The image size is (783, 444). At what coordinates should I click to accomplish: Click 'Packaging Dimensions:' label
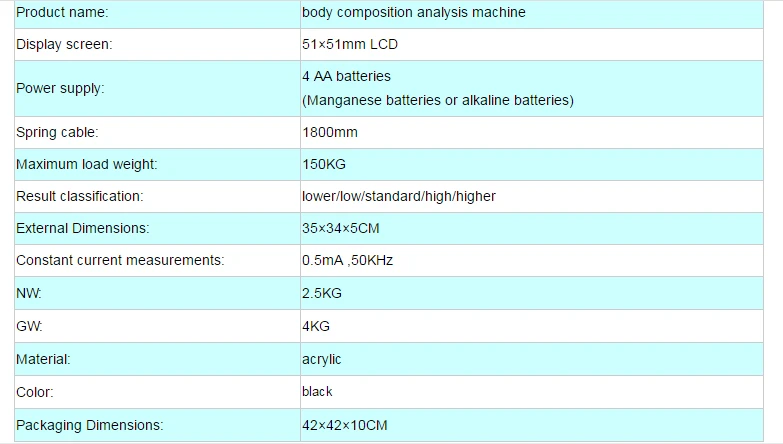pyautogui.click(x=89, y=426)
